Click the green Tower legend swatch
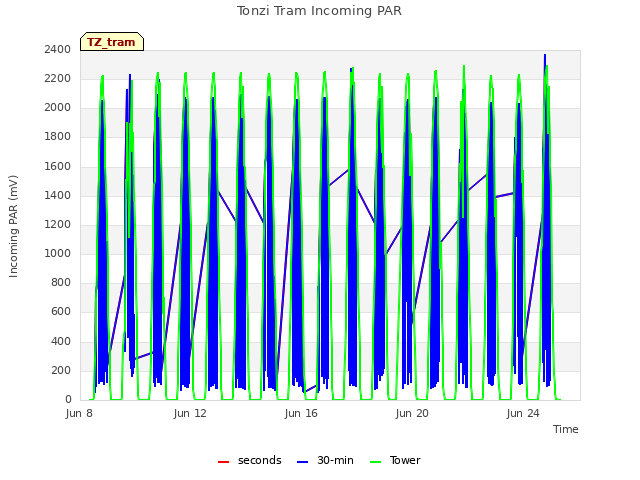640x480 pixels. 375,462
